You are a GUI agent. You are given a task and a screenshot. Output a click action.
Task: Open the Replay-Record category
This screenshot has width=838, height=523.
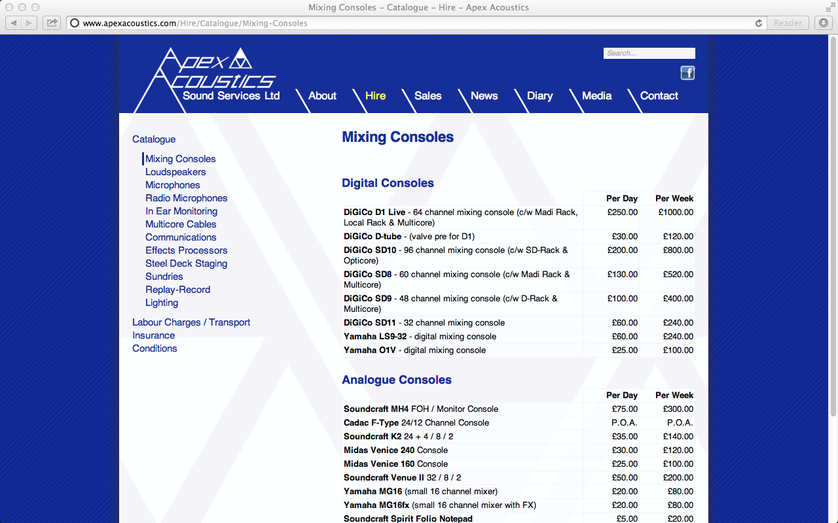177,290
